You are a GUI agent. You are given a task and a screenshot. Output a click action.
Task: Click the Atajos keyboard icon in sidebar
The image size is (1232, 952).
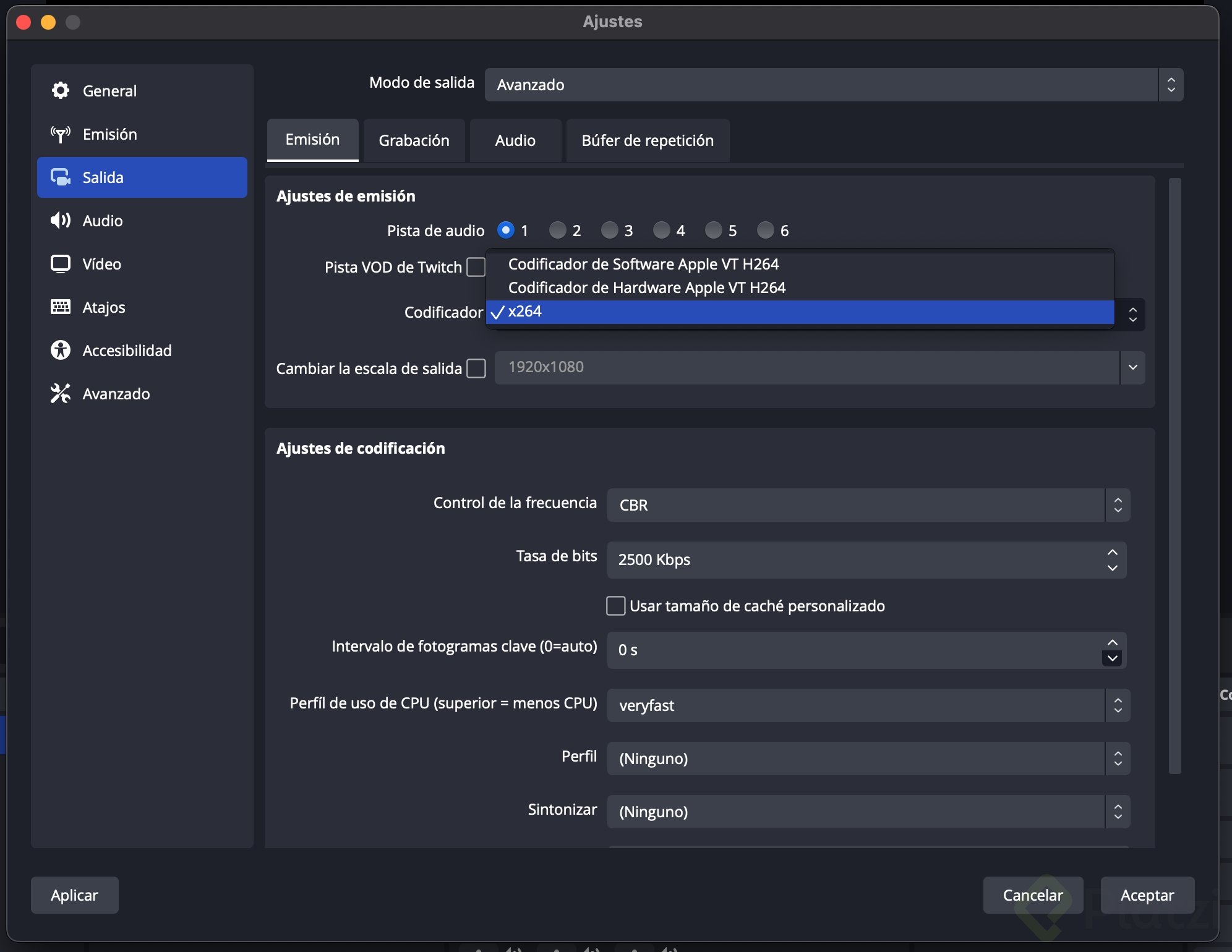point(60,307)
